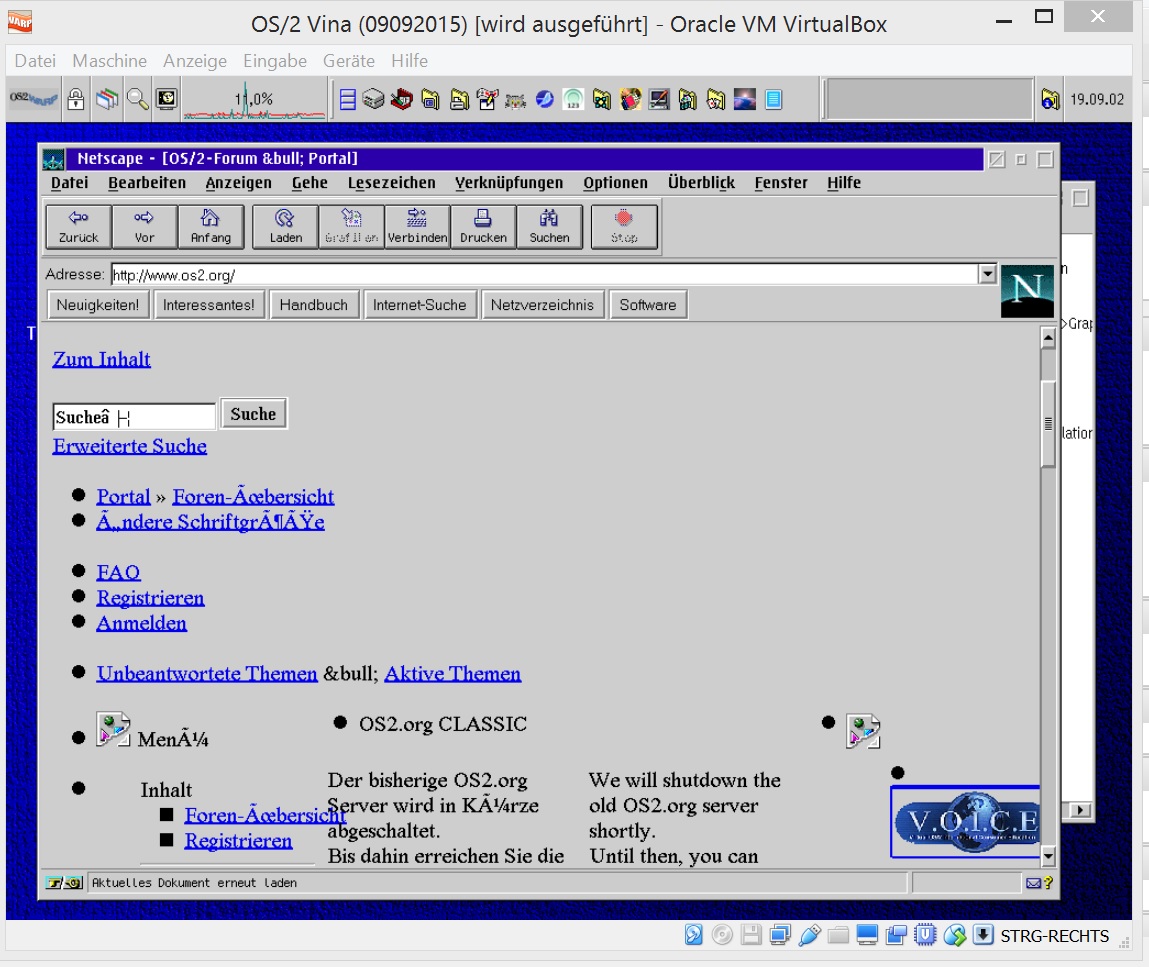Open the home page via Anfang
This screenshot has width=1149, height=967.
[210, 227]
